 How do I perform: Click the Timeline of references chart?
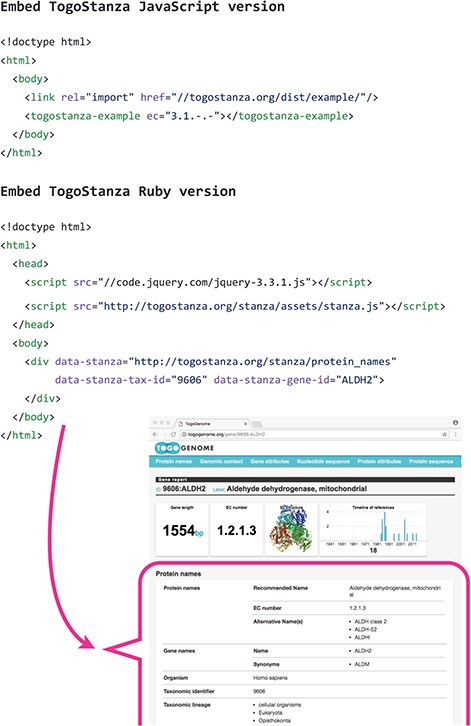(x=373, y=529)
